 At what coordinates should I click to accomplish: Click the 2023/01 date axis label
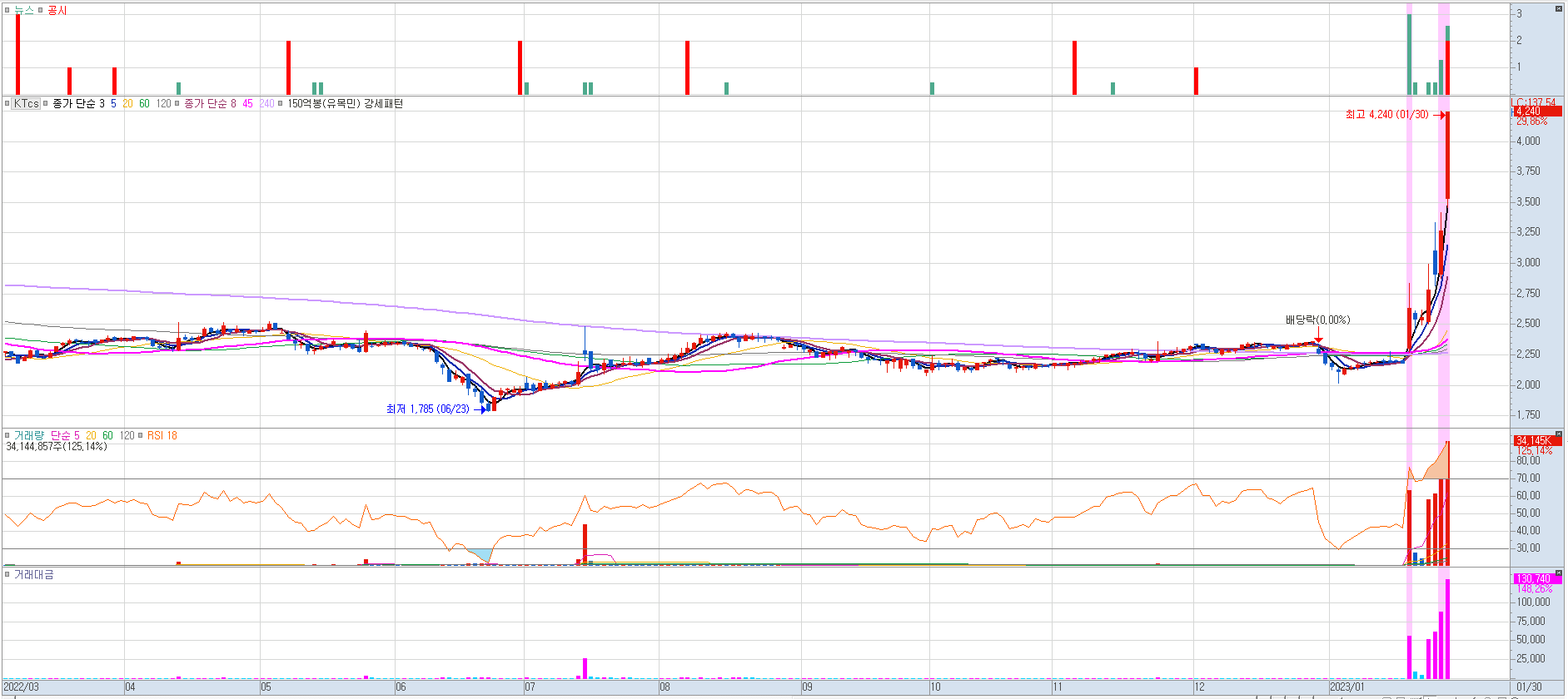coord(1347,687)
